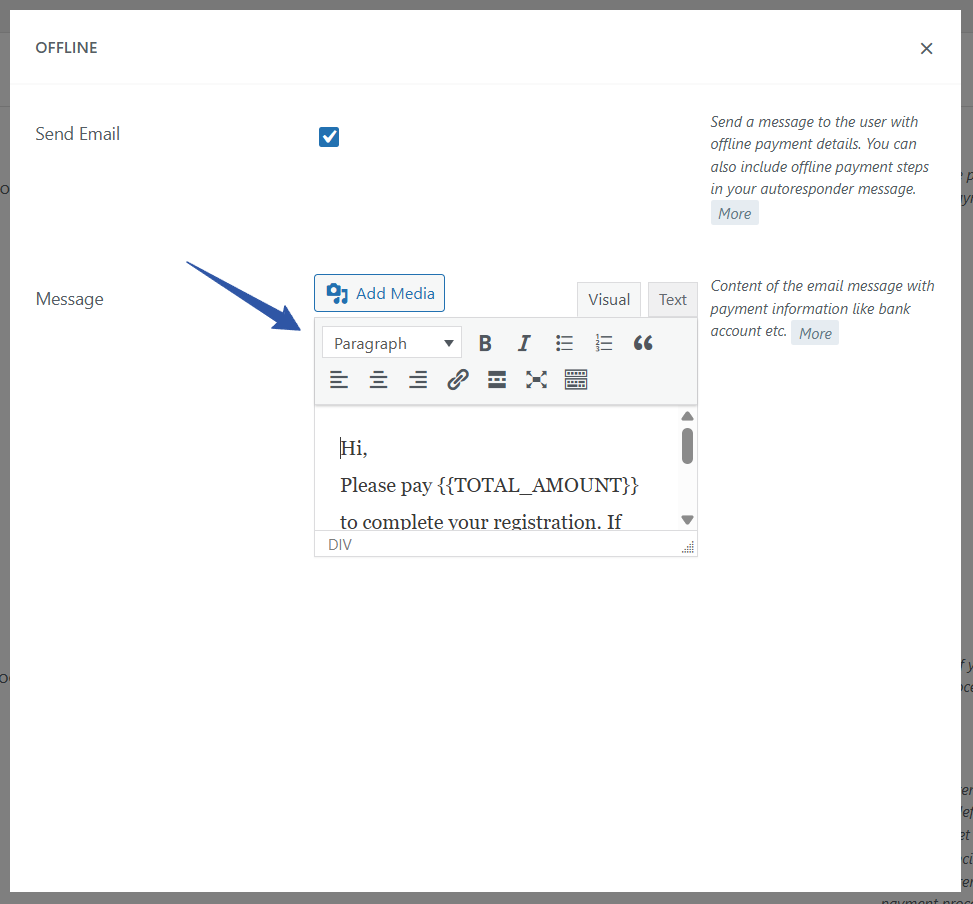The height and width of the screenshot is (904, 973).
Task: Apply italic formatting to message text
Action: point(524,343)
